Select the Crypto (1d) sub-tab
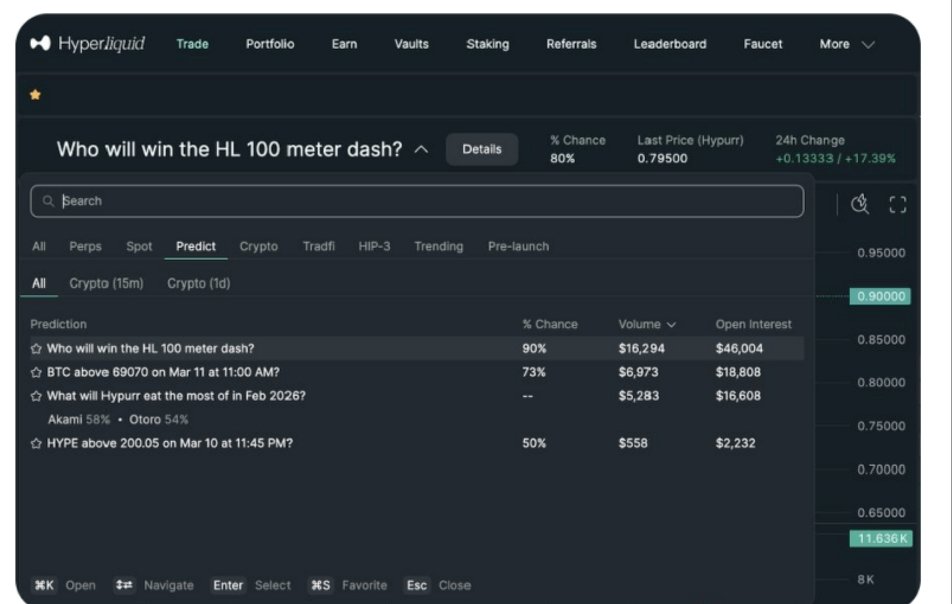The width and height of the screenshot is (952, 604). tap(199, 283)
